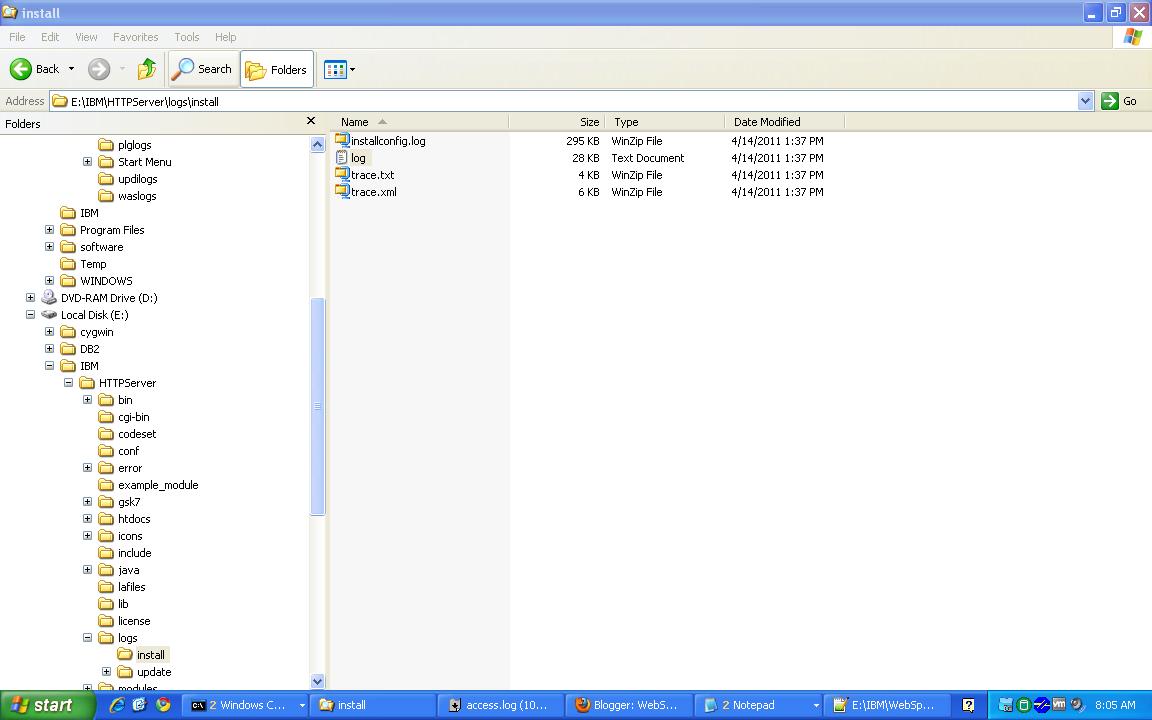This screenshot has width=1152, height=720.
Task: Open the Views icon menu
Action: [x=339, y=70]
